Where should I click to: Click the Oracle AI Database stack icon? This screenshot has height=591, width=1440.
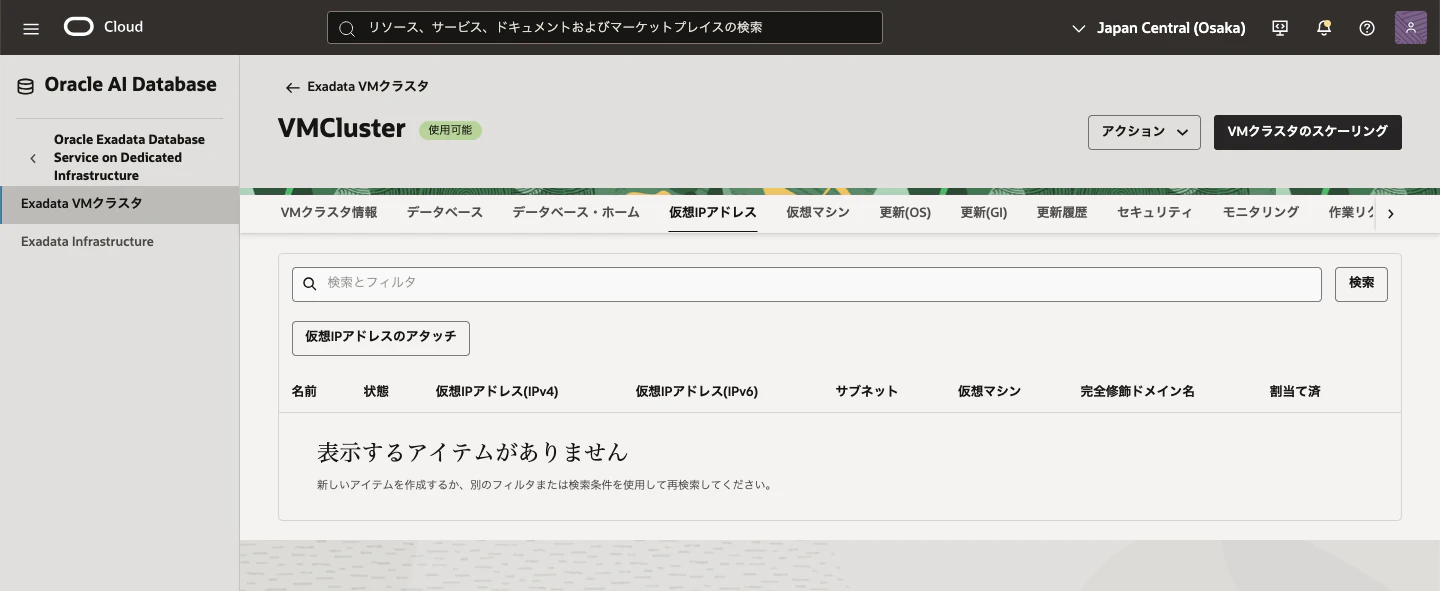(26, 87)
